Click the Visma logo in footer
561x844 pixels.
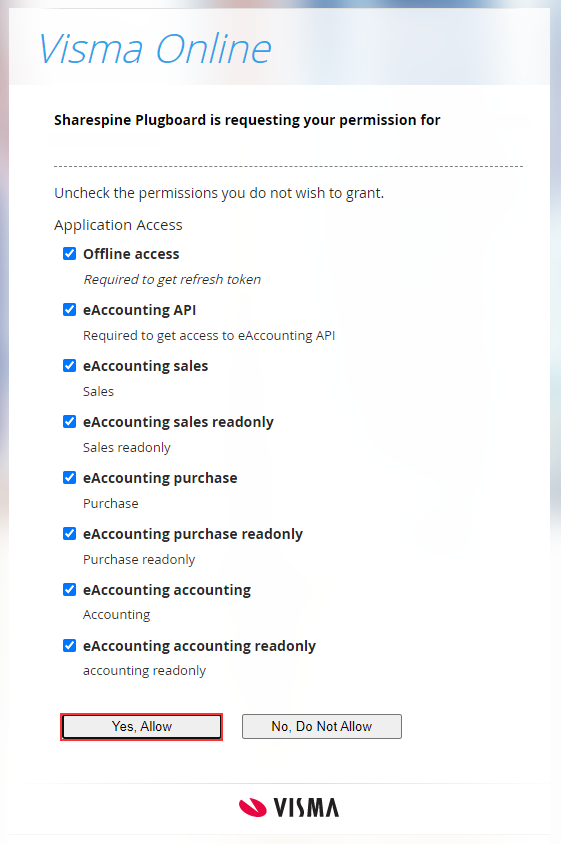point(289,807)
